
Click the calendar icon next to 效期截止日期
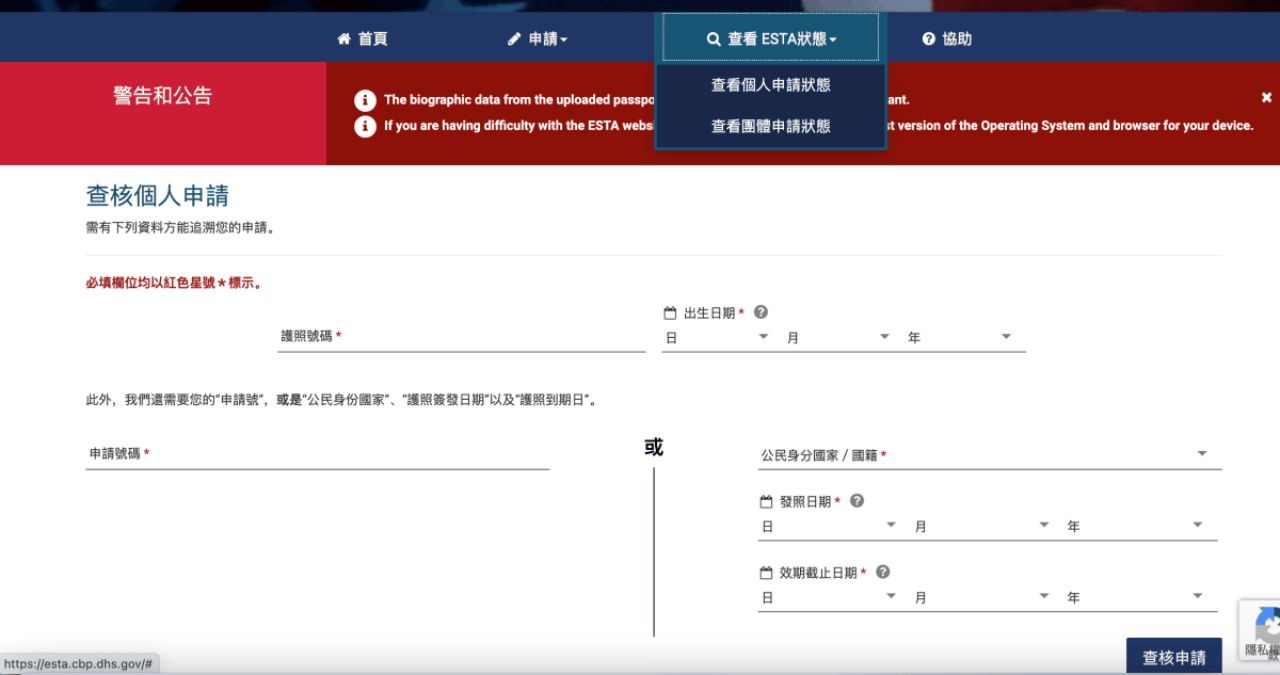coord(764,572)
